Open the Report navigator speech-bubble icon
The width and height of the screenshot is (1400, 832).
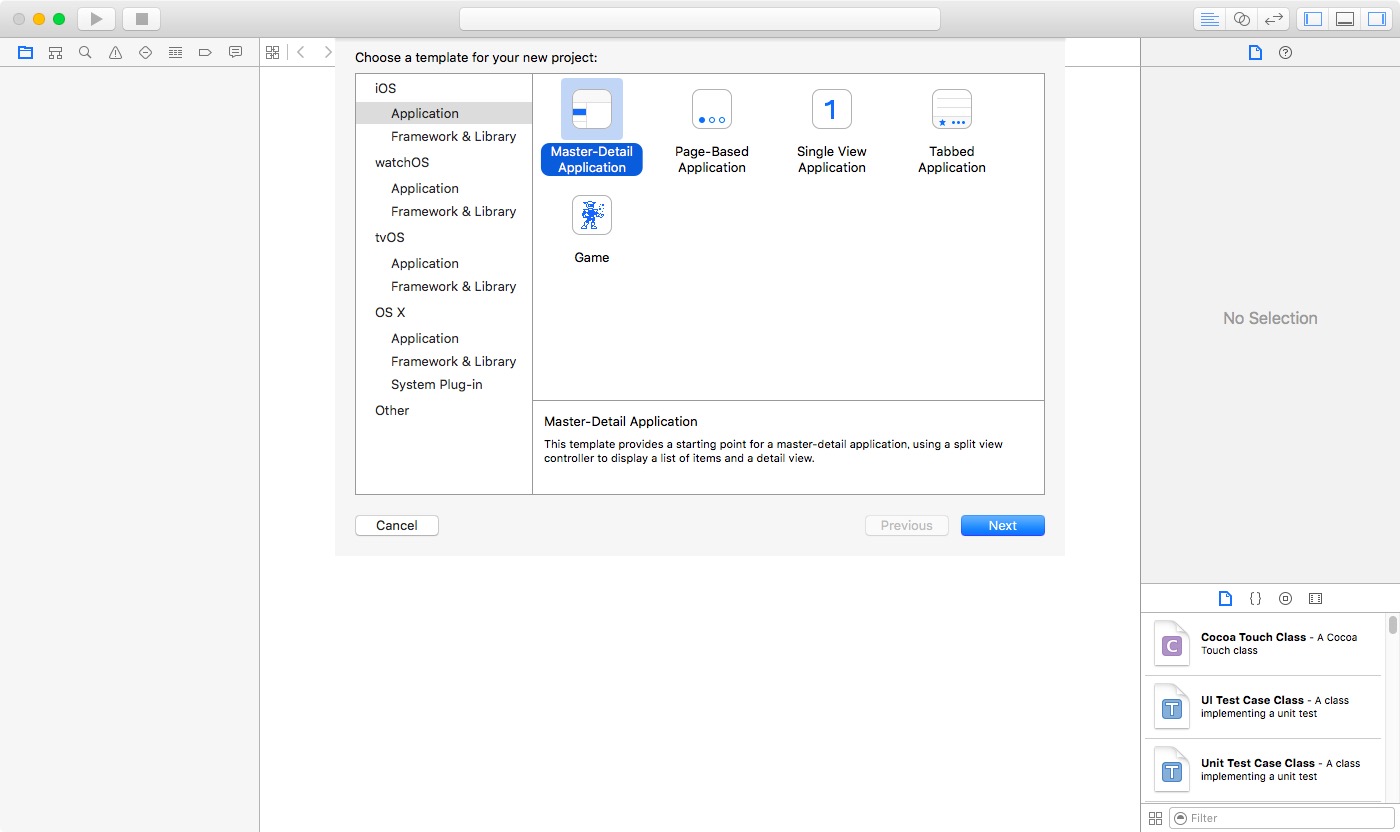click(x=235, y=52)
